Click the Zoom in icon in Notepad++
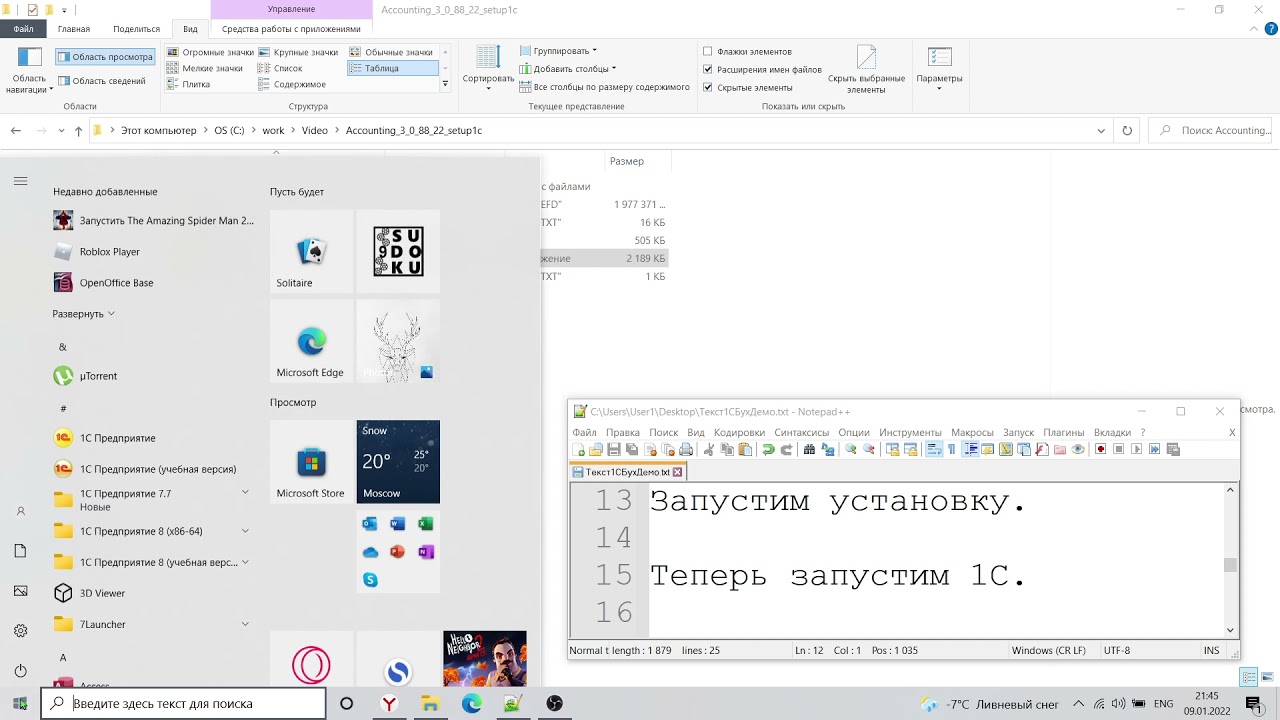 point(851,450)
